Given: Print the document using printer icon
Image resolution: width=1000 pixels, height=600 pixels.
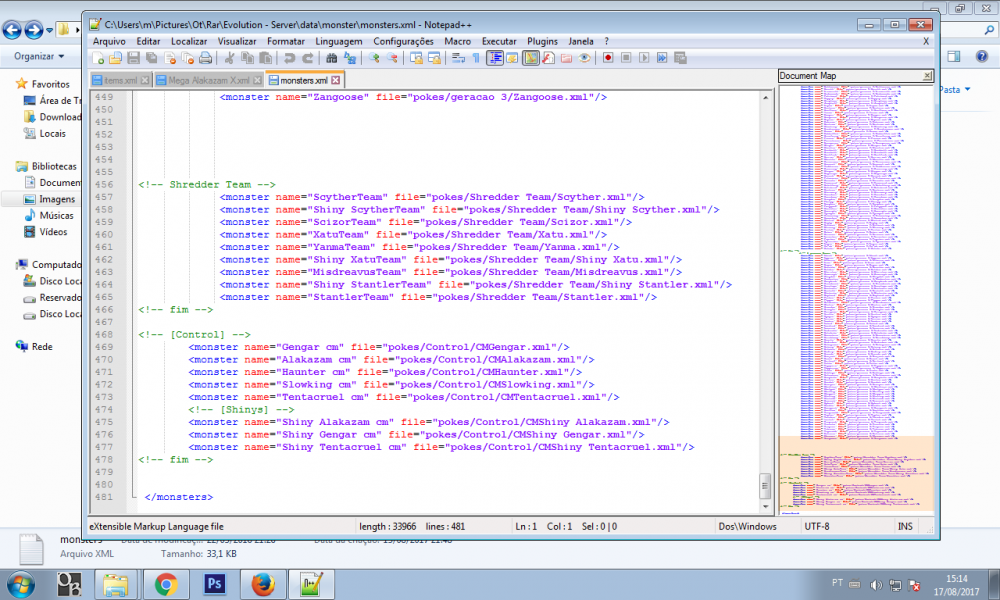Looking at the screenshot, I should pyautogui.click(x=205, y=58).
